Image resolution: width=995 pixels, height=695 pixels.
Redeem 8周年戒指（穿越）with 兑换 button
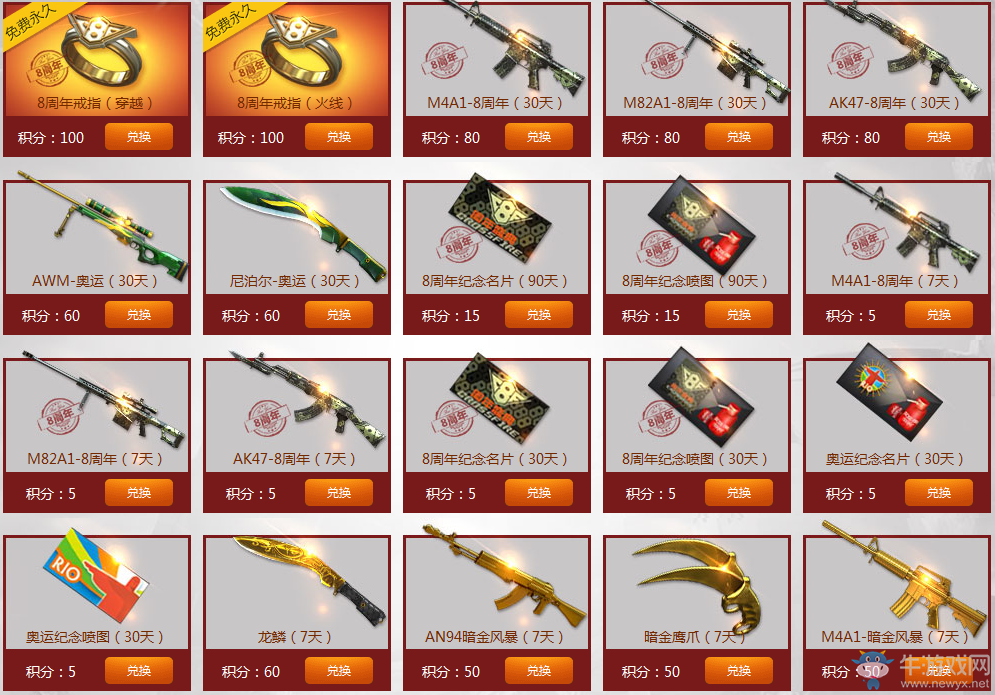(138, 136)
